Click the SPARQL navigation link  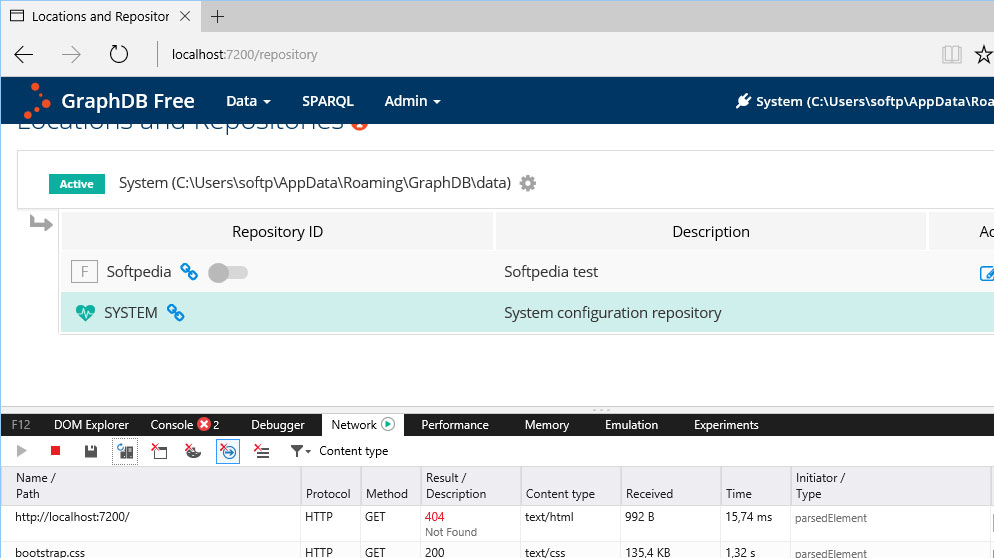[328, 101]
